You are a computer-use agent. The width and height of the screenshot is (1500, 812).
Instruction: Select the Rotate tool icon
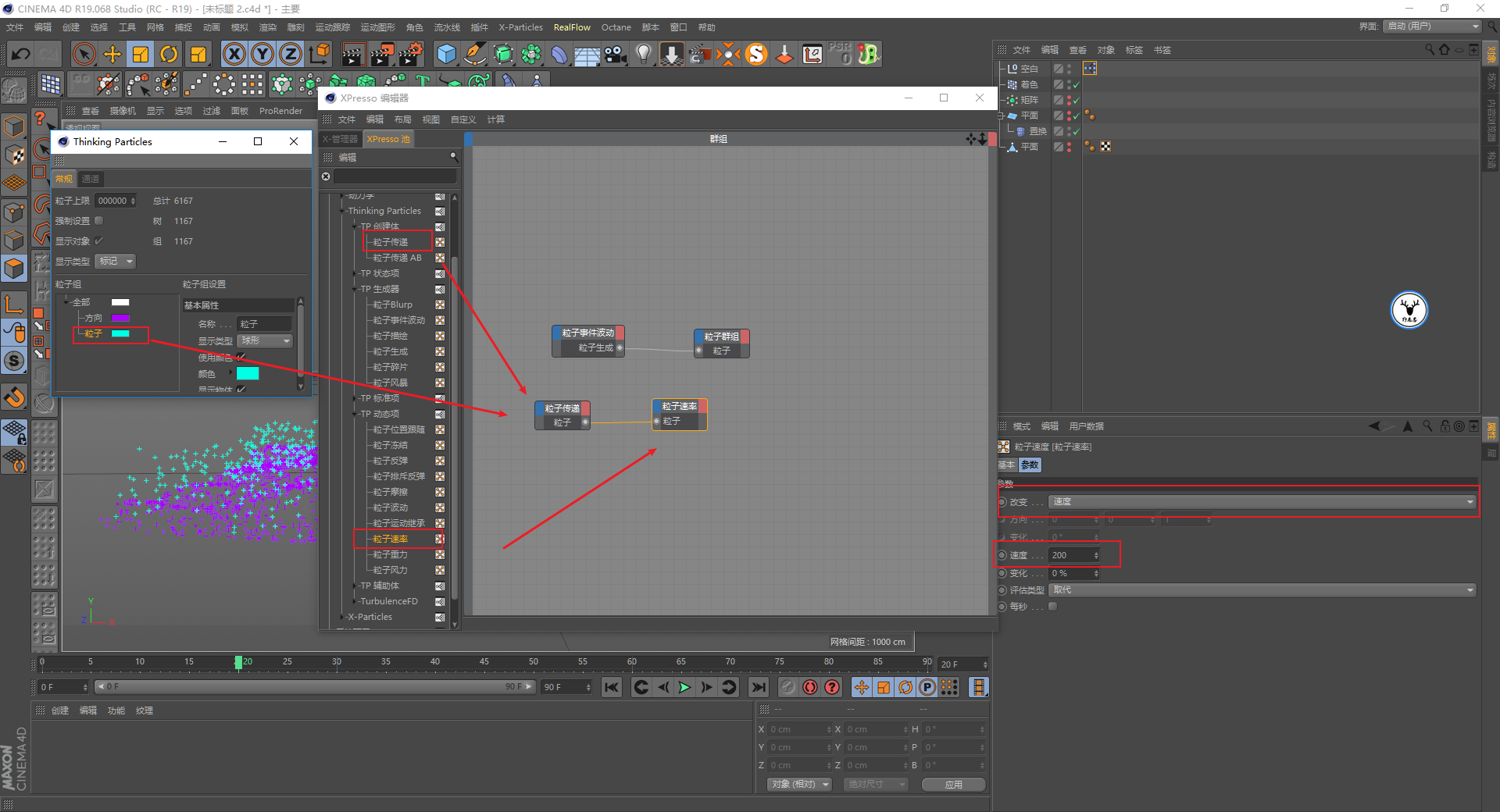pyautogui.click(x=169, y=54)
